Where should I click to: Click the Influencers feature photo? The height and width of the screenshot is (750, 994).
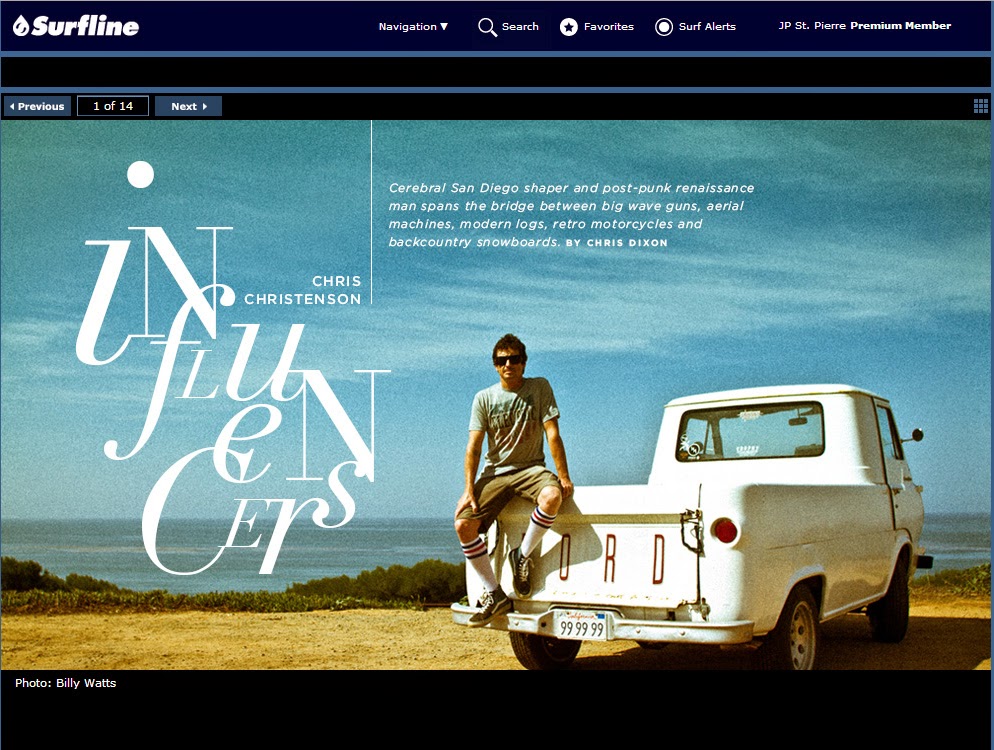(496, 395)
